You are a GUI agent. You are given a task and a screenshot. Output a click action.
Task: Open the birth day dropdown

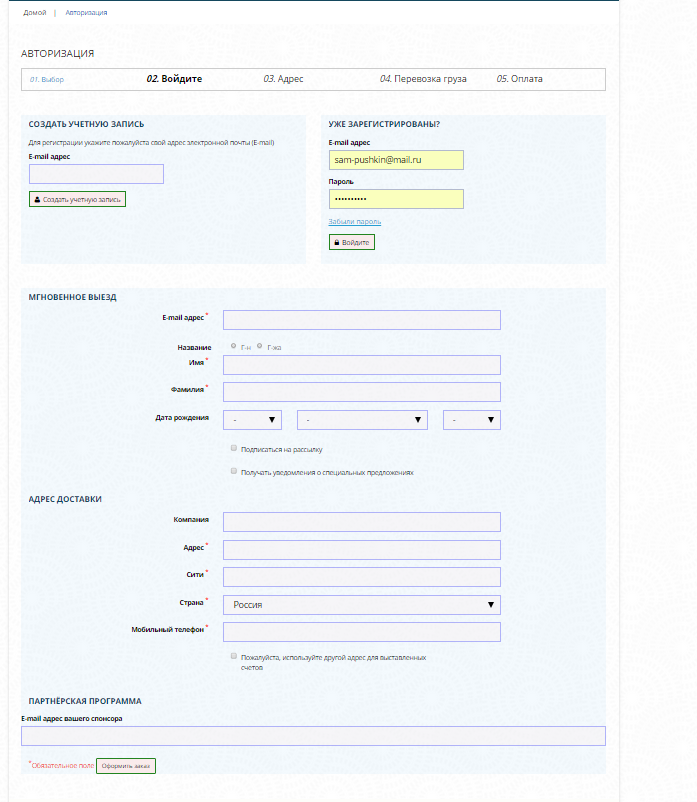pyautogui.click(x=252, y=420)
